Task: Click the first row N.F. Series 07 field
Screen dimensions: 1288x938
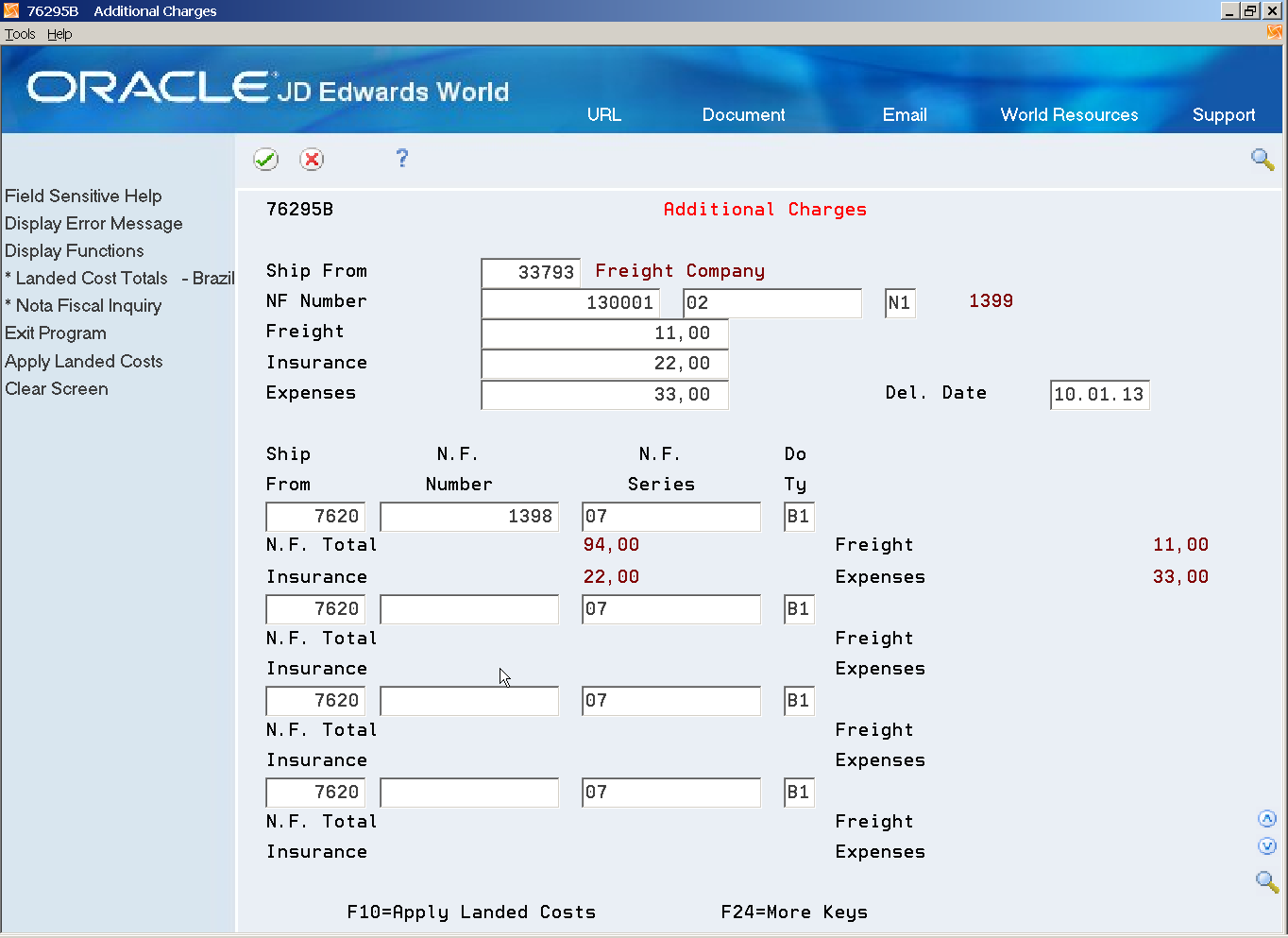Action: [671, 516]
